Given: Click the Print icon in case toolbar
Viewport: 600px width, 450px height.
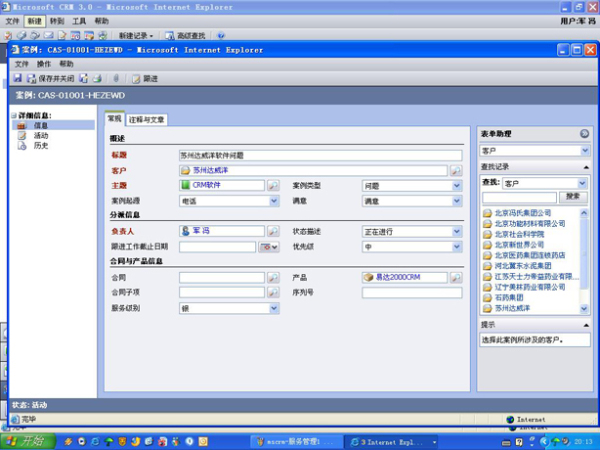Looking at the screenshot, I should [98, 78].
